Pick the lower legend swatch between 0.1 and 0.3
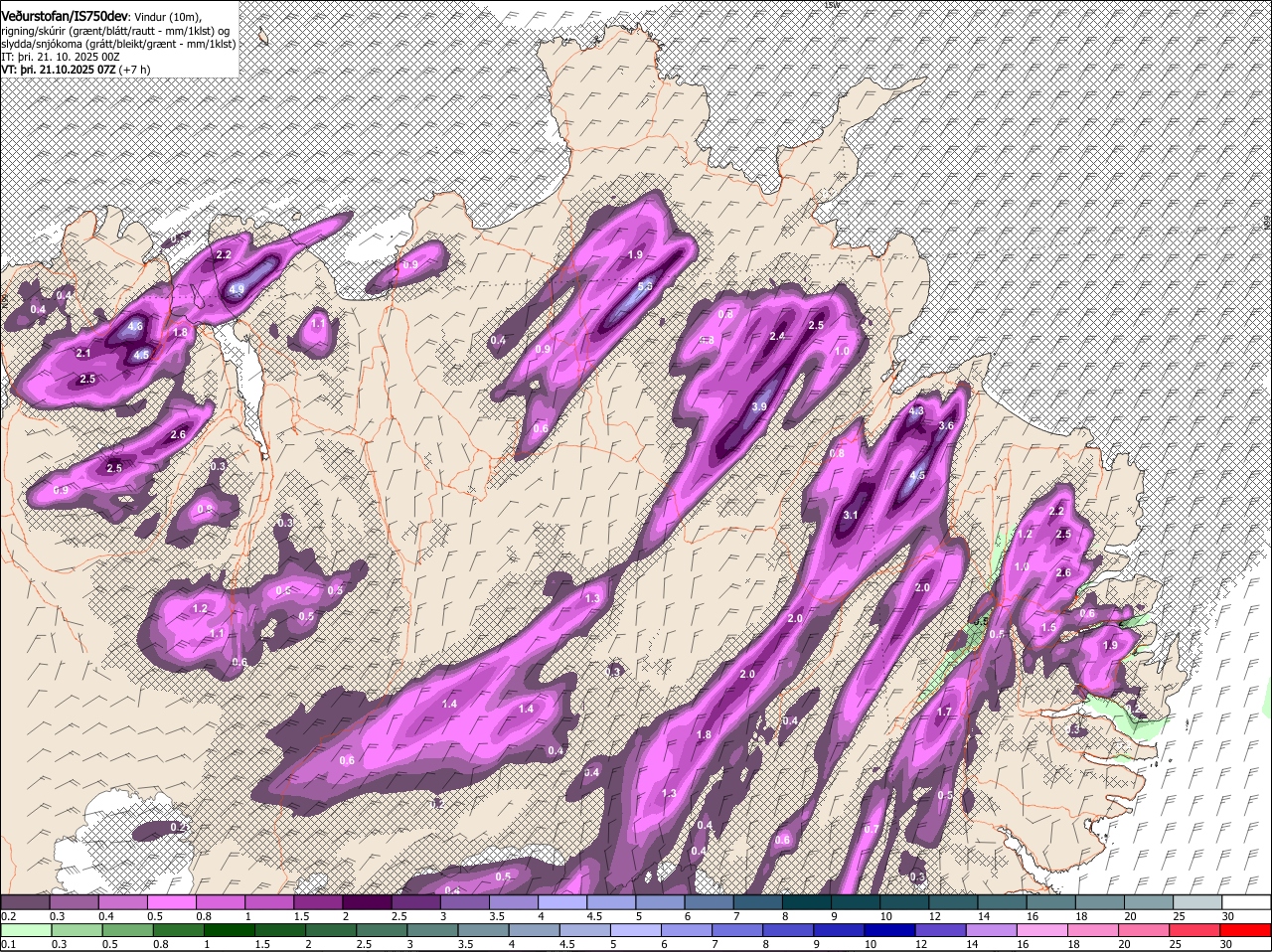The image size is (1272, 952). tap(27, 930)
